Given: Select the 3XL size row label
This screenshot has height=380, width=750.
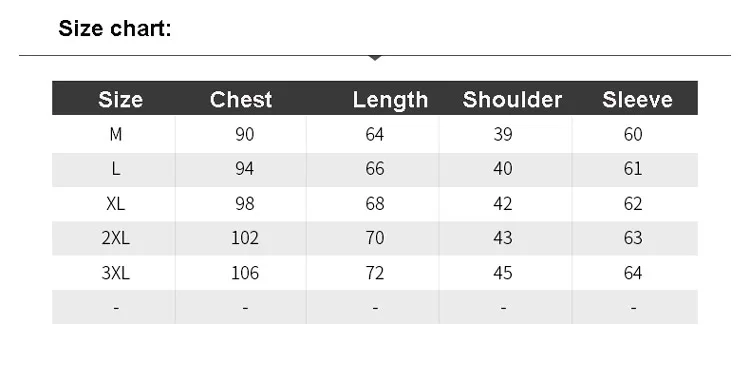Looking at the screenshot, I should pos(116,273).
